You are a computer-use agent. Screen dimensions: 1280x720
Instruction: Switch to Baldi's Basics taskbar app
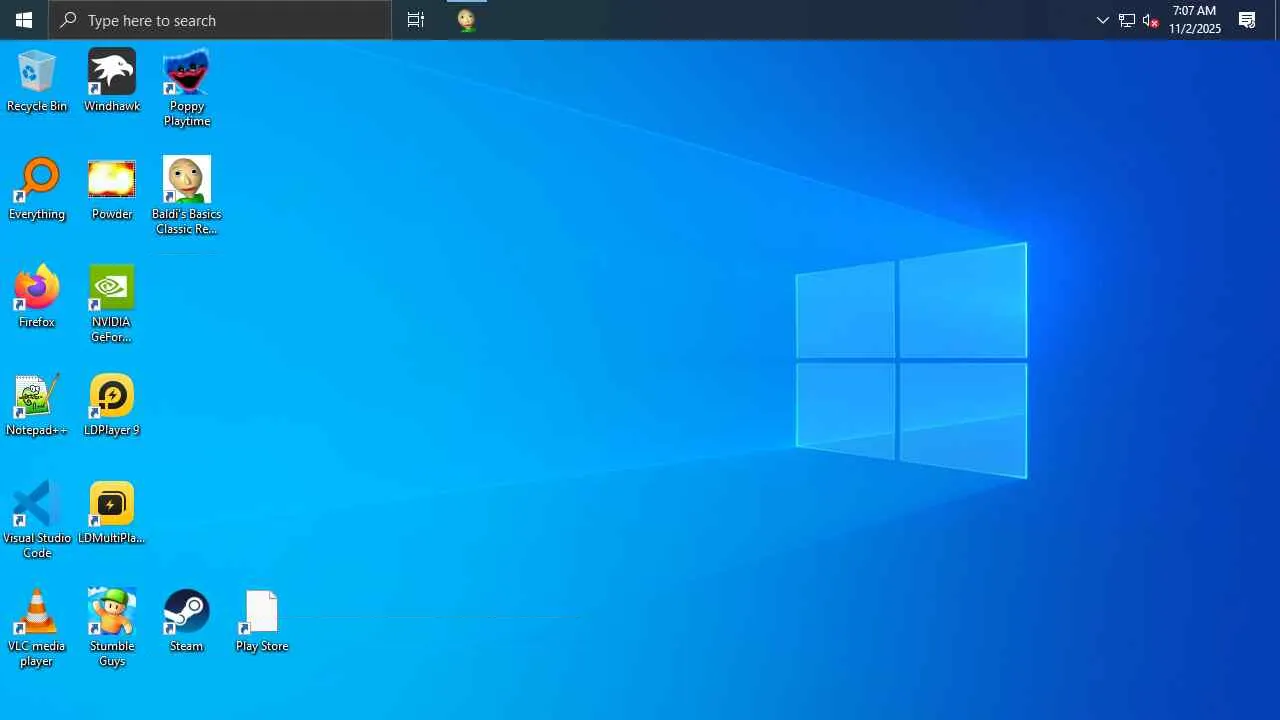click(x=466, y=20)
